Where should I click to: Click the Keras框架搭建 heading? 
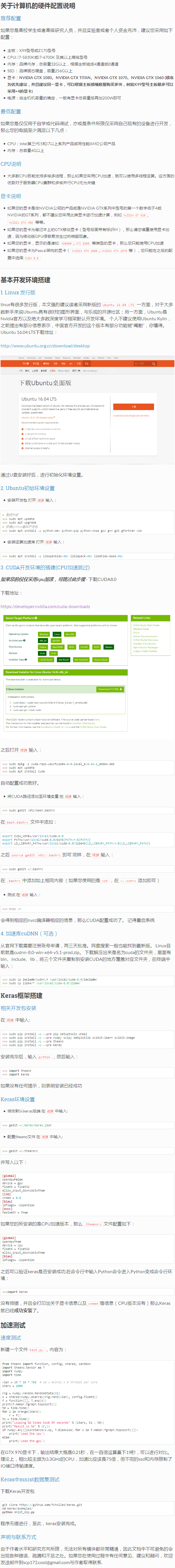click(x=21, y=996)
